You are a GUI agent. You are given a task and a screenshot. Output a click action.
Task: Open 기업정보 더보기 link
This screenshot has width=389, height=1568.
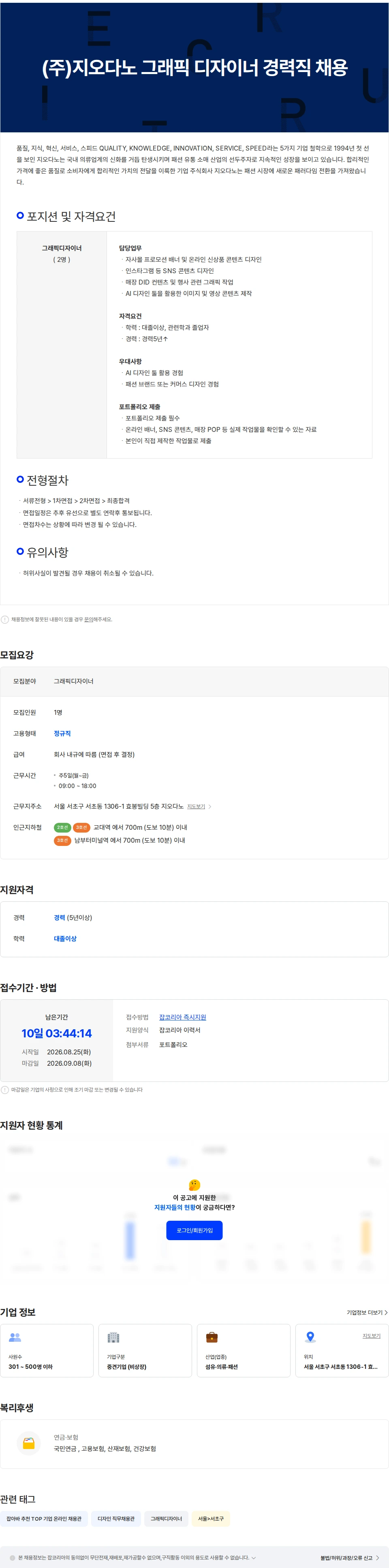[367, 1312]
